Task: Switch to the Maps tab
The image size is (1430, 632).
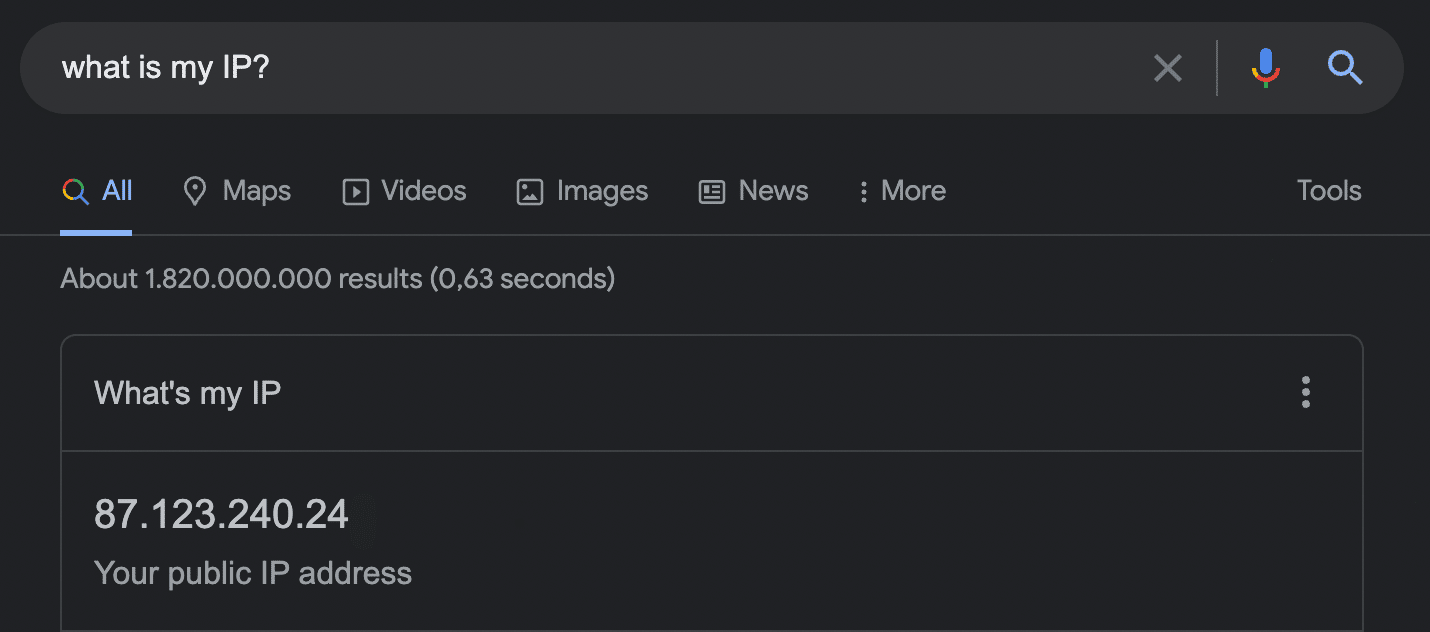Action: (x=237, y=191)
